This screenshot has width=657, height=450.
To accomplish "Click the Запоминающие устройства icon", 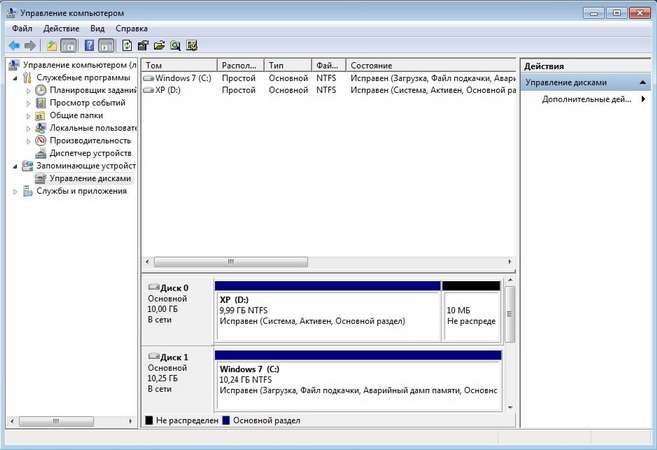I will (28, 166).
